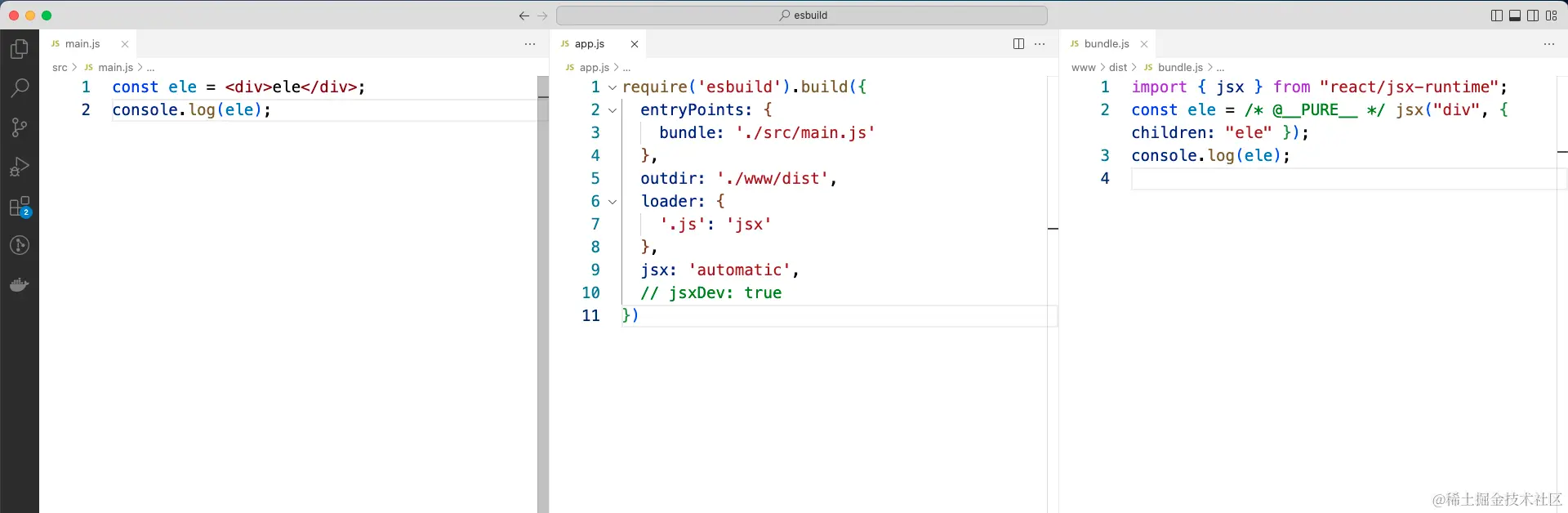The image size is (1568, 513).
Task: Open the Extensions view with badge
Action: coord(20,207)
